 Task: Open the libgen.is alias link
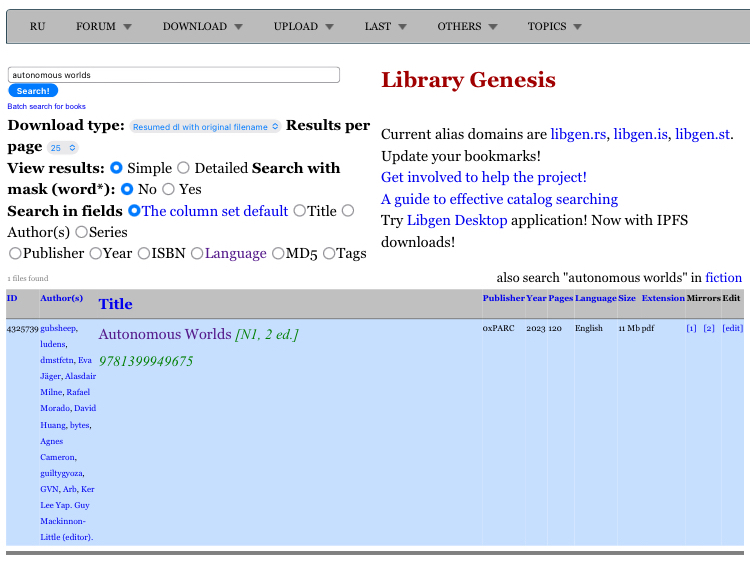(640, 134)
